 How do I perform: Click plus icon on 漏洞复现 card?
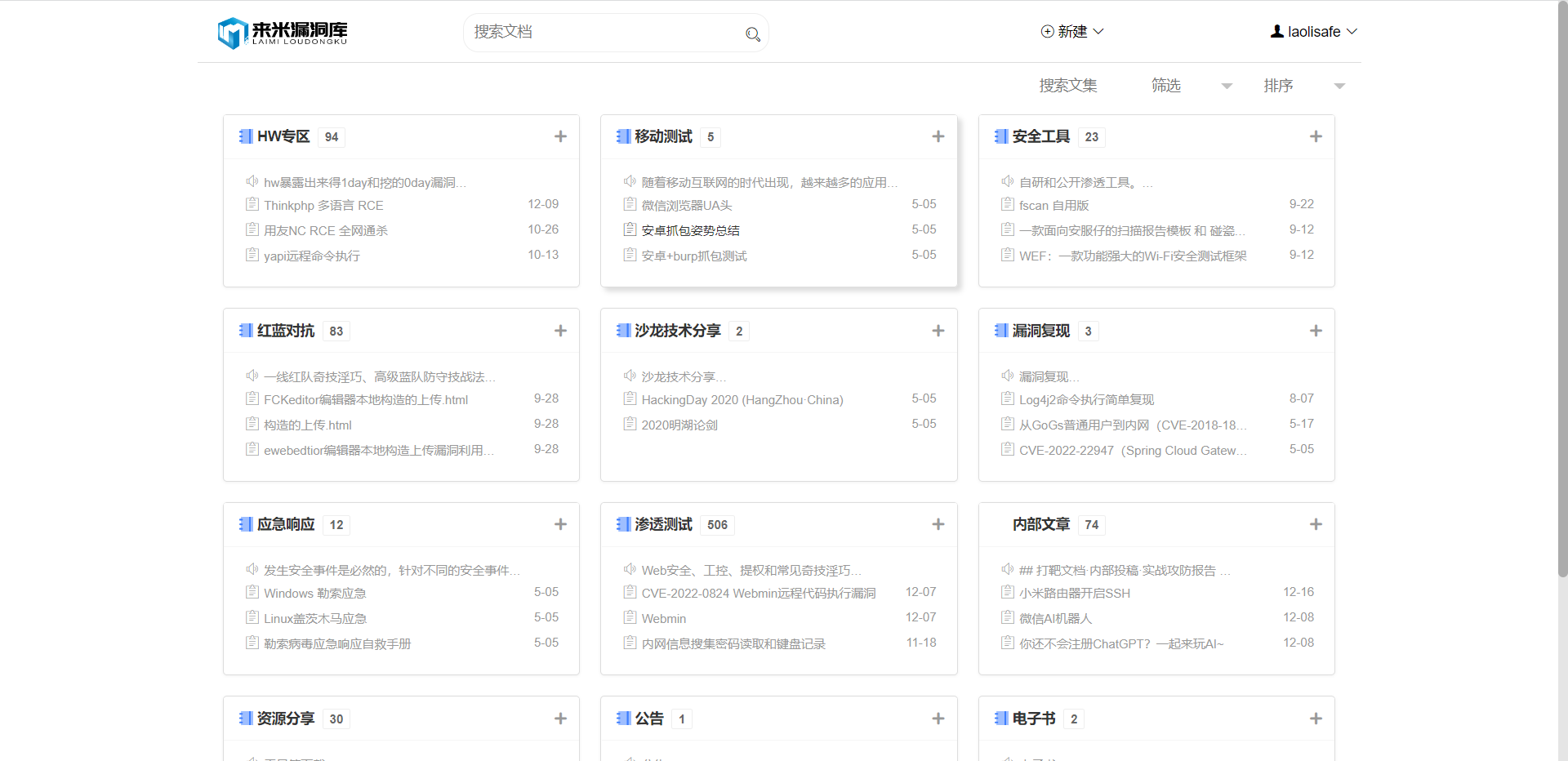(x=1315, y=331)
